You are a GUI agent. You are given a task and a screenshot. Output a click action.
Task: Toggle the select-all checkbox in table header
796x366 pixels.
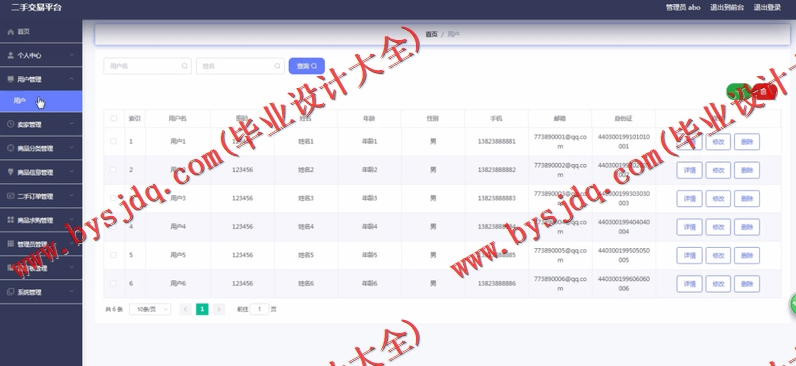(113, 118)
